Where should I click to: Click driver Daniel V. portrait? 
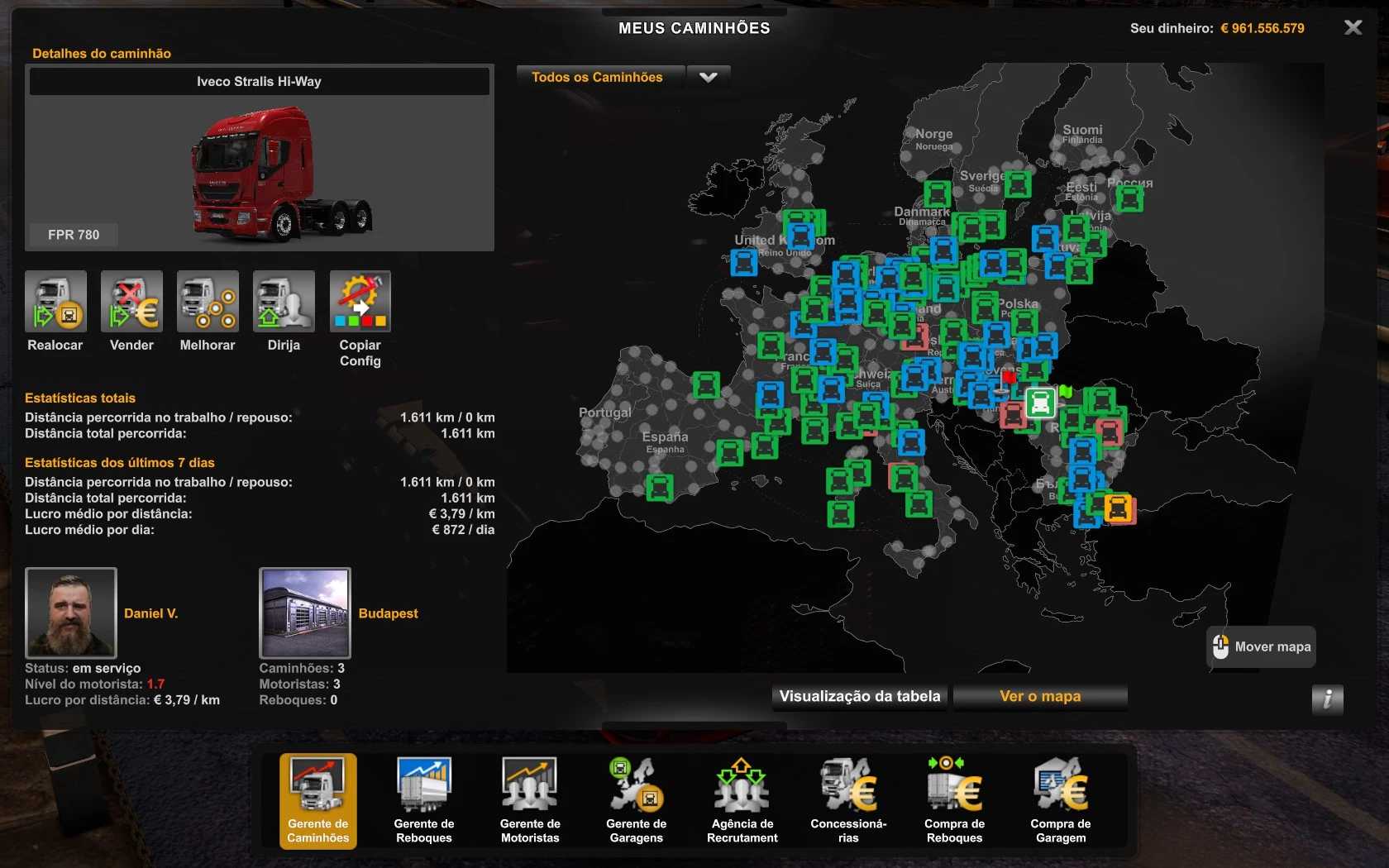[71, 613]
